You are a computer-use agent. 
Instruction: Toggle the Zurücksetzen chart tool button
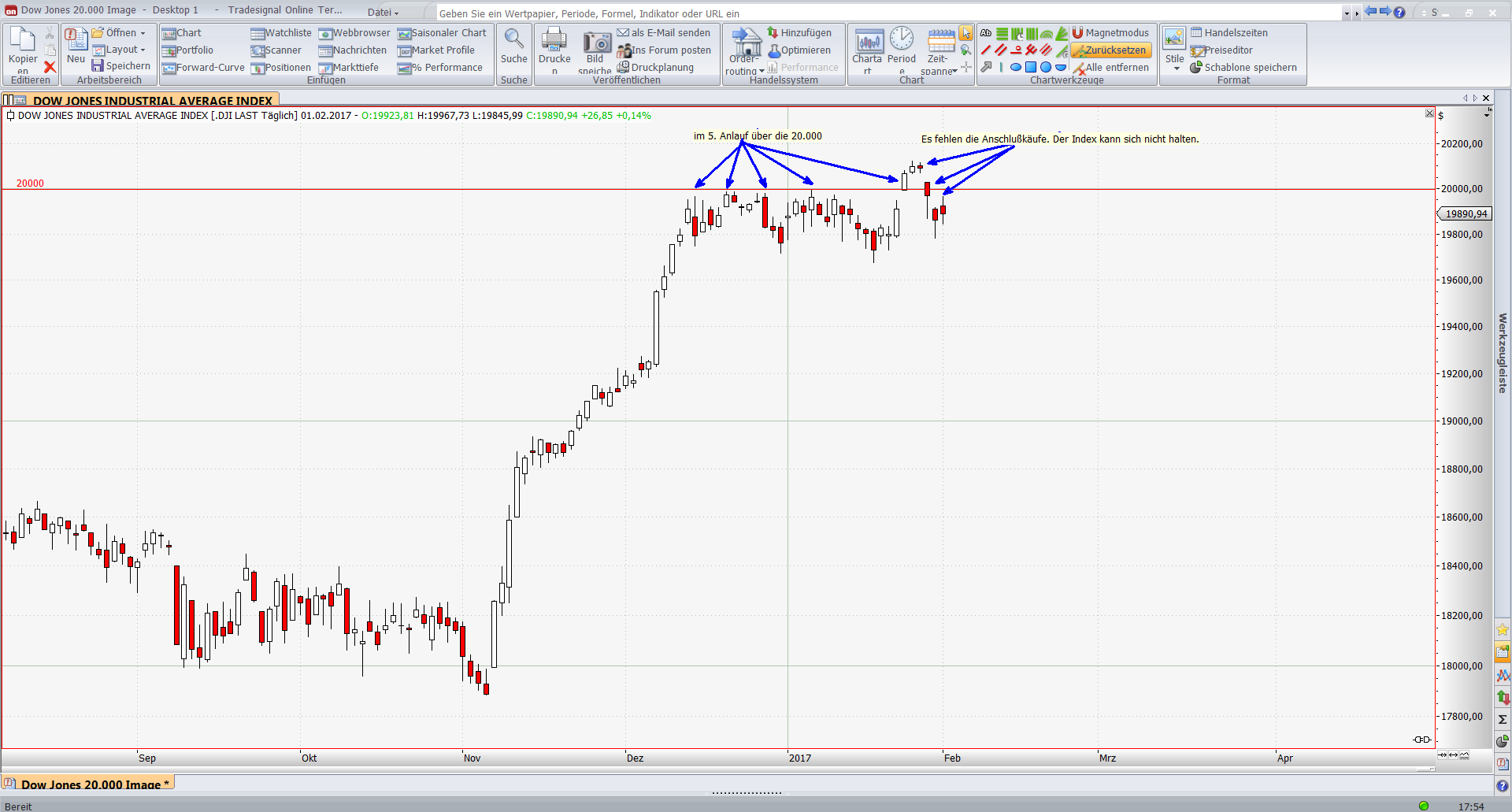pyautogui.click(x=1110, y=50)
